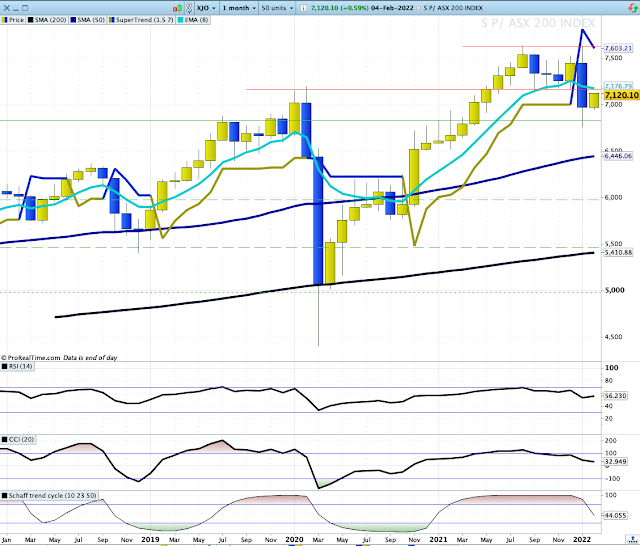Click the 7,603.21 SuperTrend value label
Viewport: 640px width, 546px height.
[x=618, y=48]
